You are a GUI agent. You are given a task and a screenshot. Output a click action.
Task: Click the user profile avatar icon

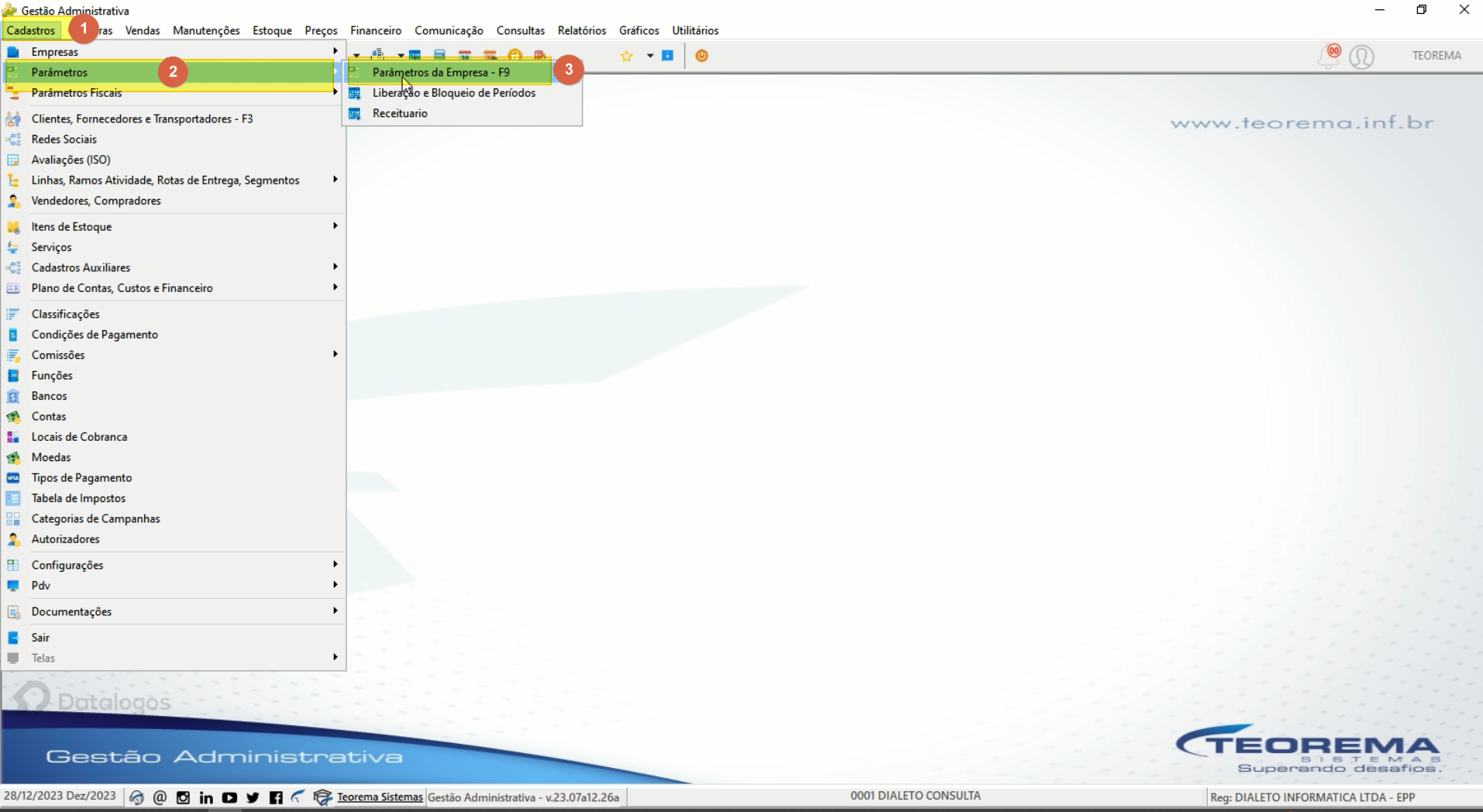1361,57
